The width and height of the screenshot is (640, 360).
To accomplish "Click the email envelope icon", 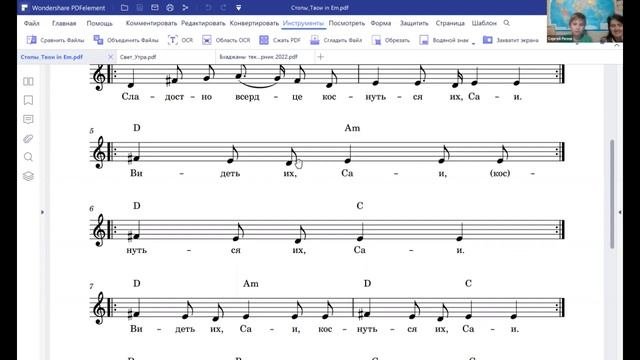I will point(155,8).
